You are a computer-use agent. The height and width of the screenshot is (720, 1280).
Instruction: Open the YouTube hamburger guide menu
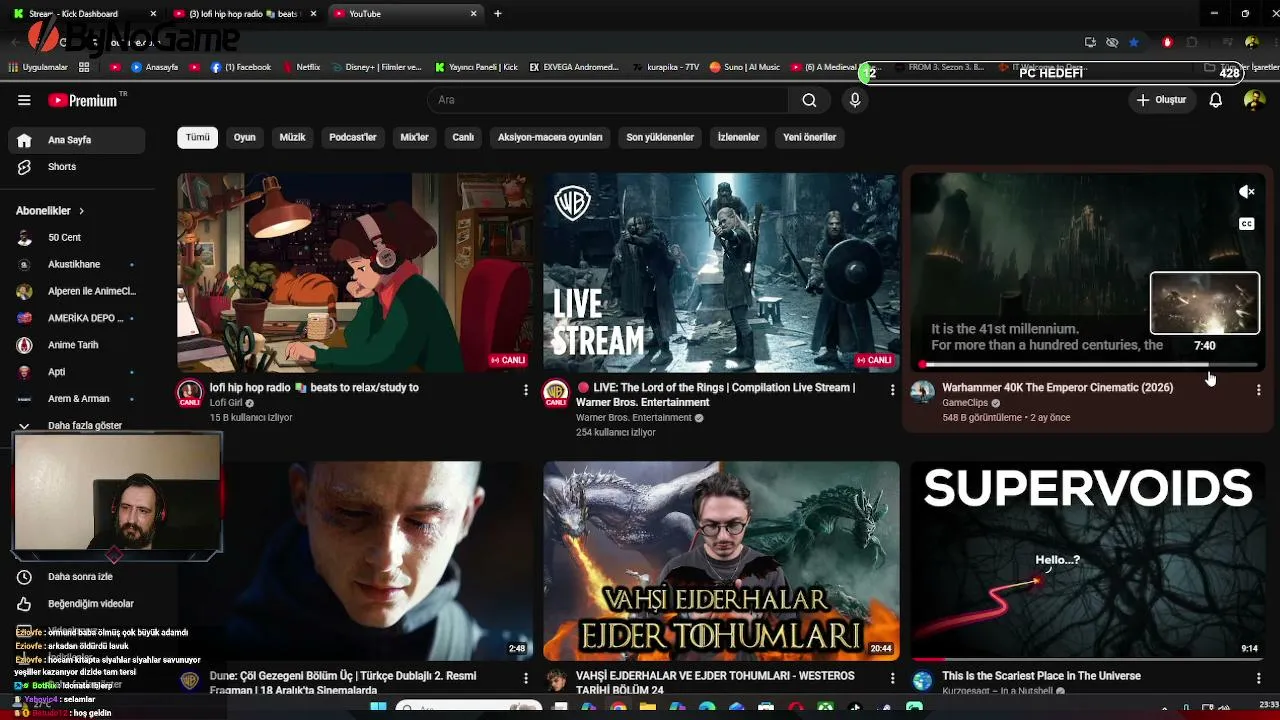tap(24, 100)
